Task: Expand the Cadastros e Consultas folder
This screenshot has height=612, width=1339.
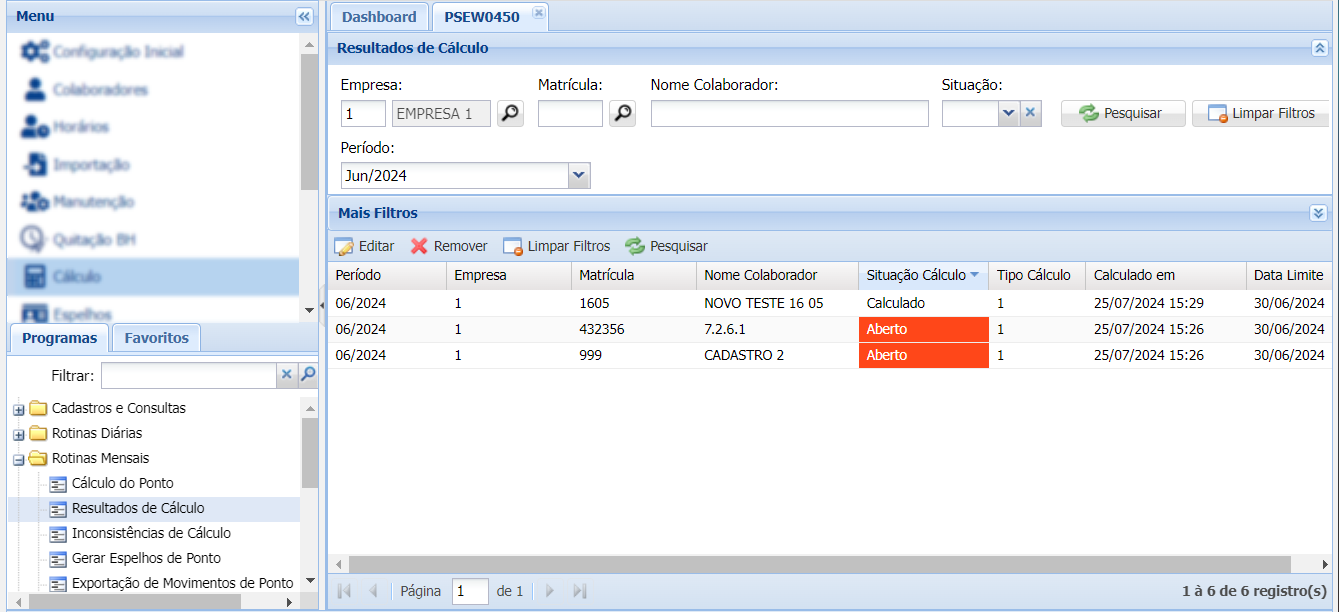Action: tap(18, 409)
